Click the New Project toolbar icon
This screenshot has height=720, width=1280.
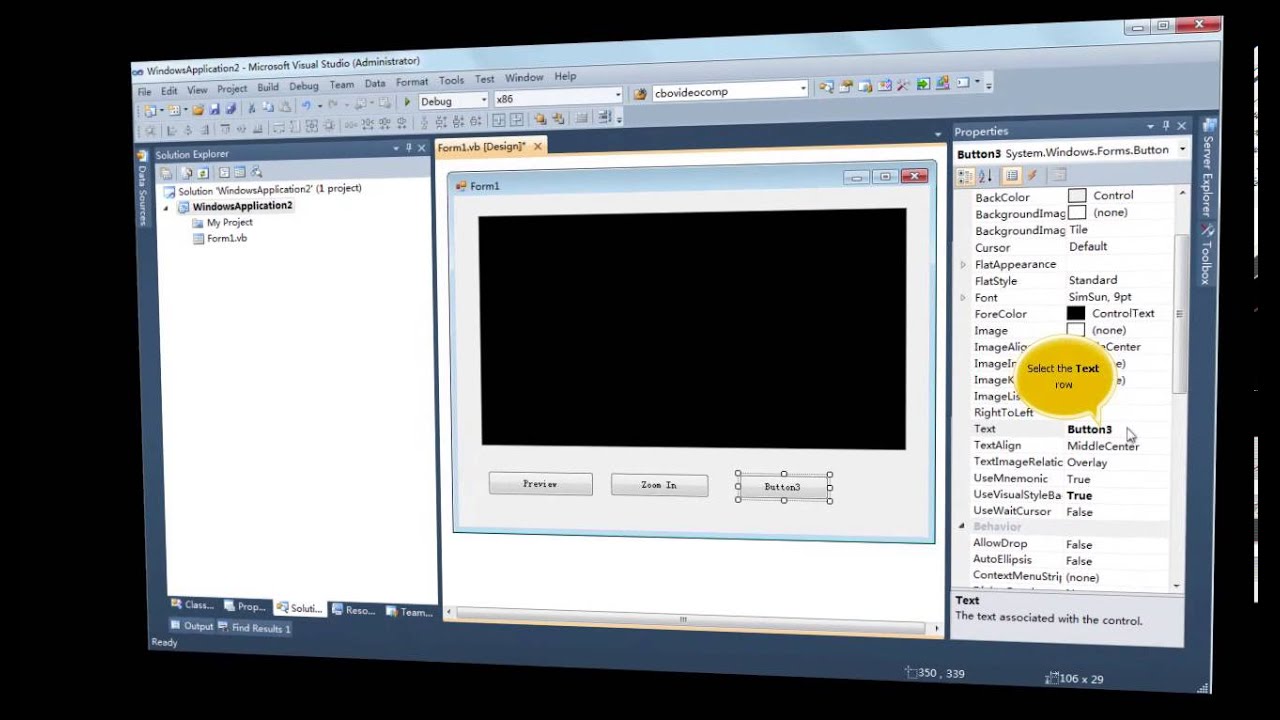(x=149, y=109)
